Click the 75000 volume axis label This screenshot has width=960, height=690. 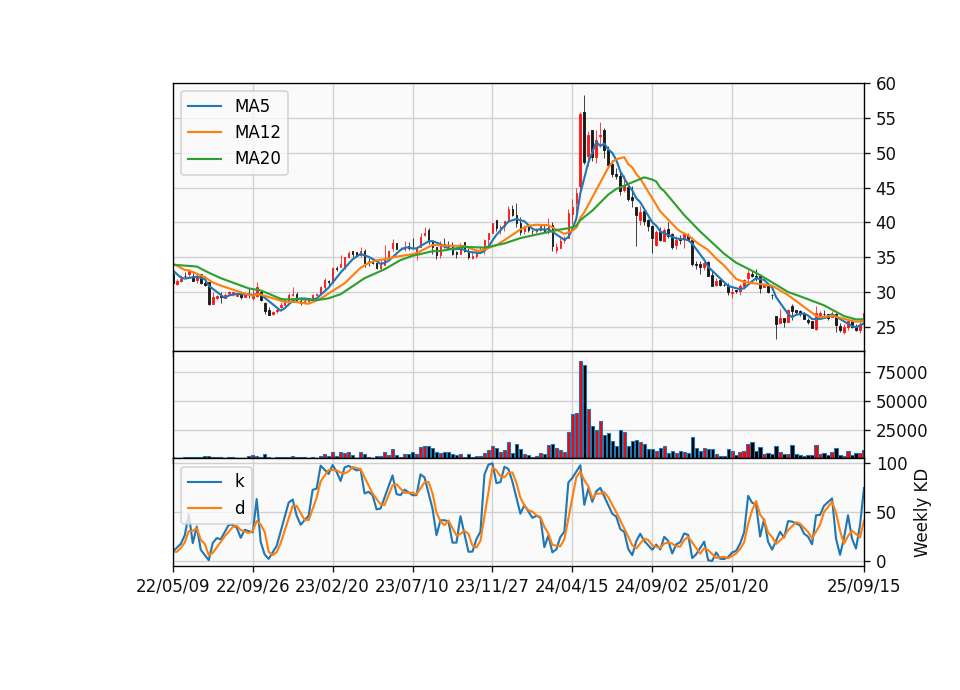click(x=901, y=373)
